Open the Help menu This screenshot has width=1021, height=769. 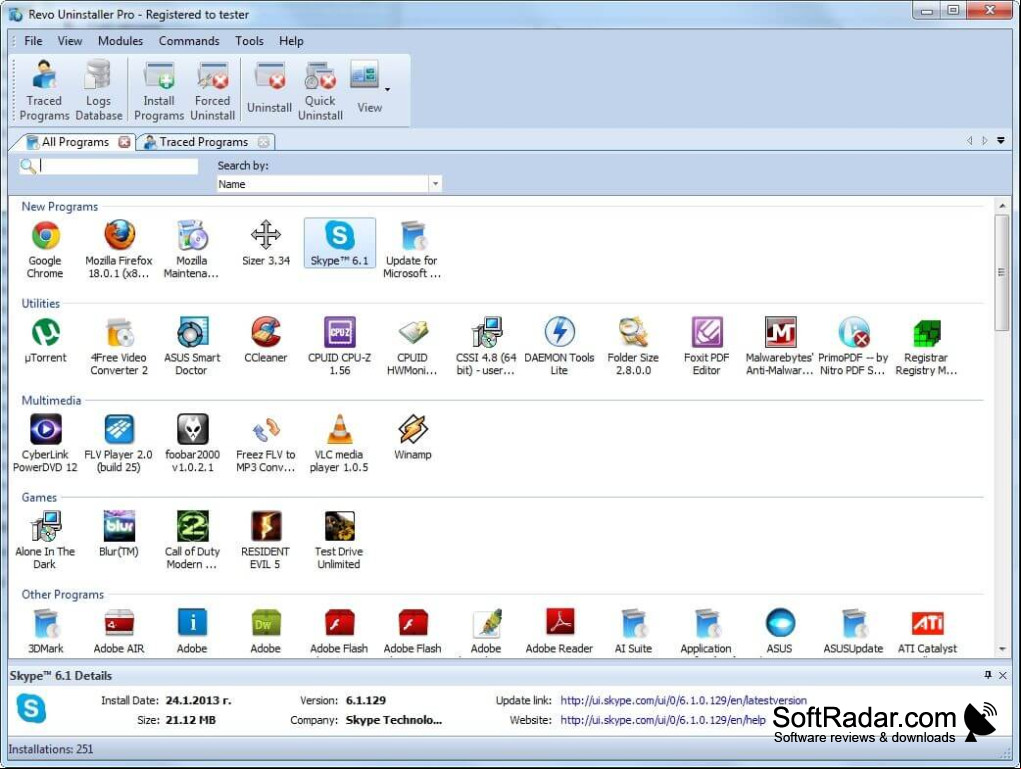point(291,41)
